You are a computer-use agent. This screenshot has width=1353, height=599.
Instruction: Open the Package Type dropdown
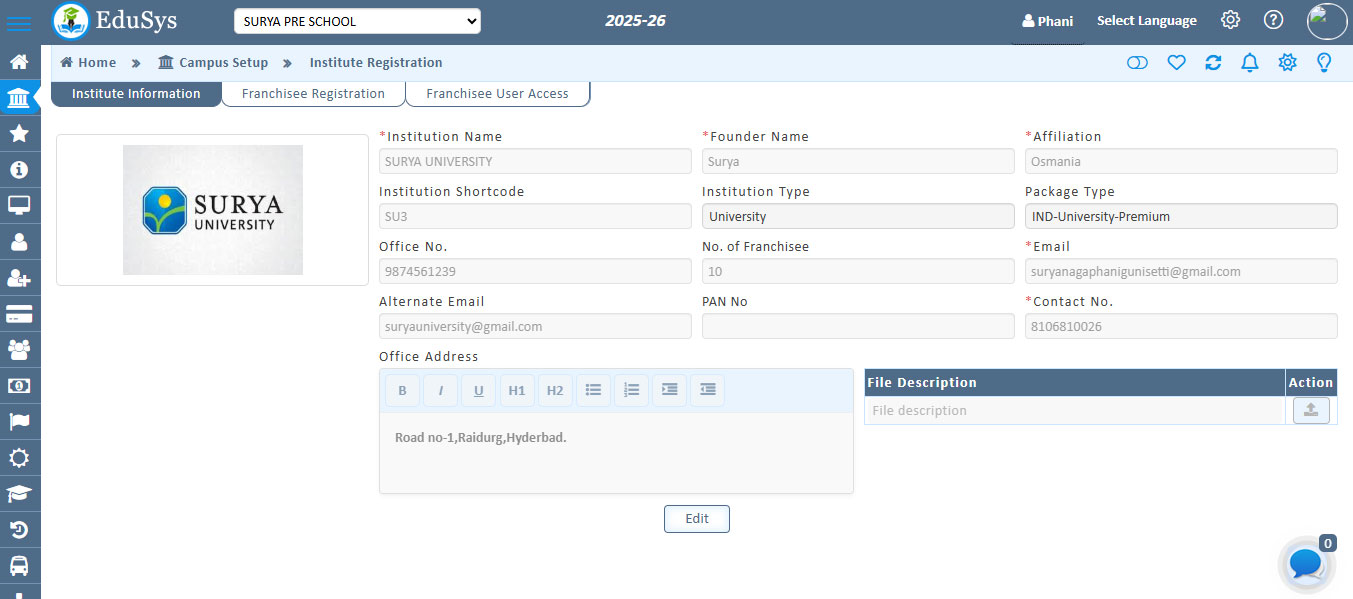coord(1180,216)
